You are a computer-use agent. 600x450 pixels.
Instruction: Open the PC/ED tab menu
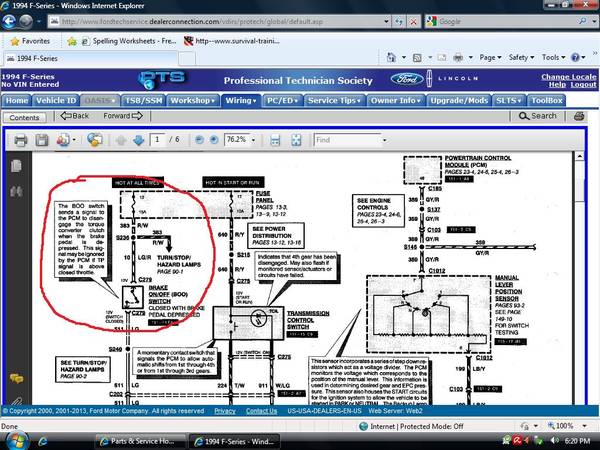tap(282, 100)
